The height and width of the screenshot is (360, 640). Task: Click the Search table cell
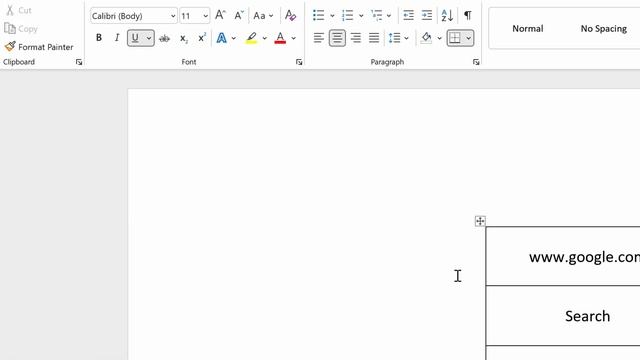(x=563, y=316)
